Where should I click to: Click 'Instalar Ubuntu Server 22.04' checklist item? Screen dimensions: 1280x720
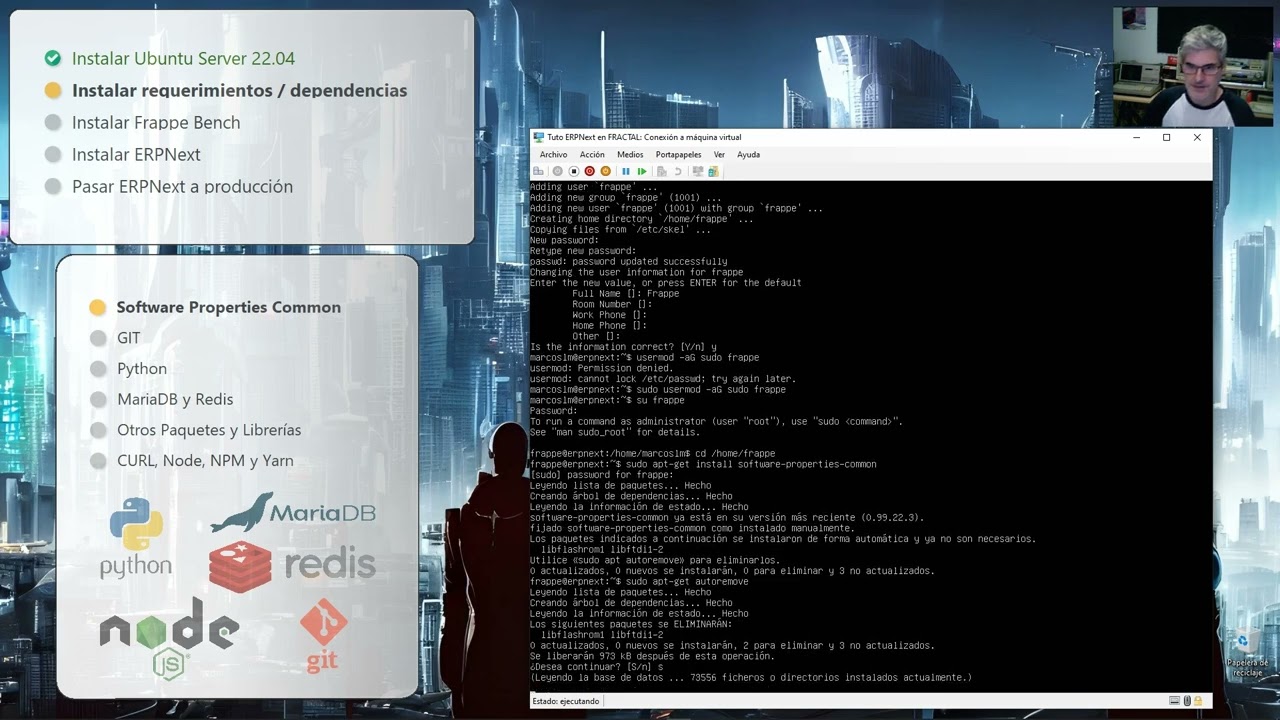point(183,59)
